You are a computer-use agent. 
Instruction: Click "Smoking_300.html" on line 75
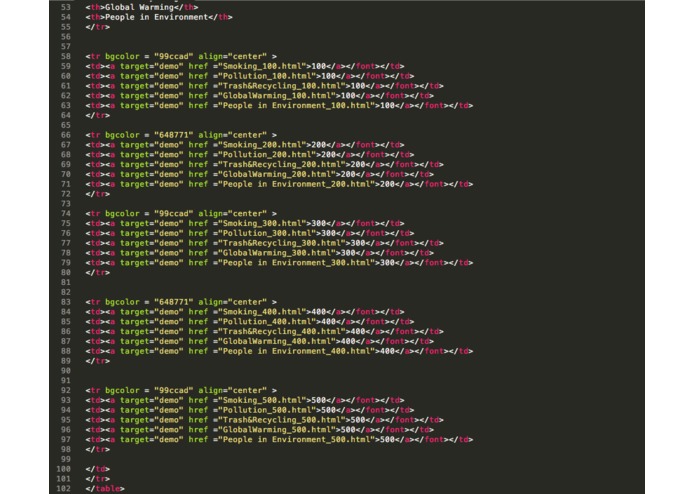coord(262,223)
